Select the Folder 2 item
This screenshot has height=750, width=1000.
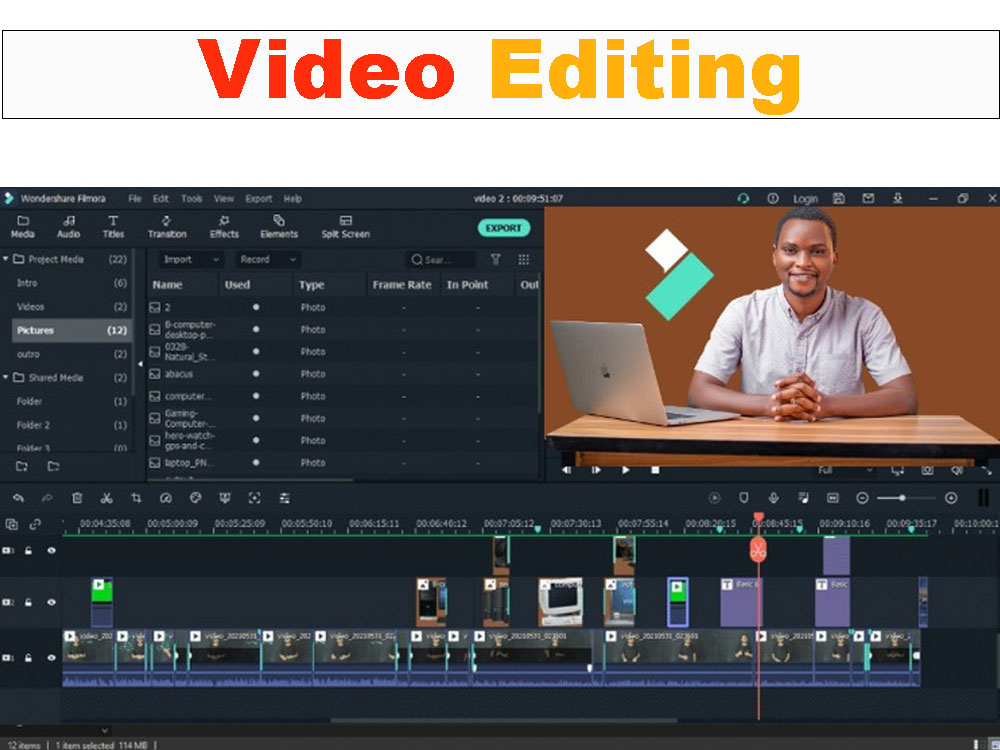(70, 424)
